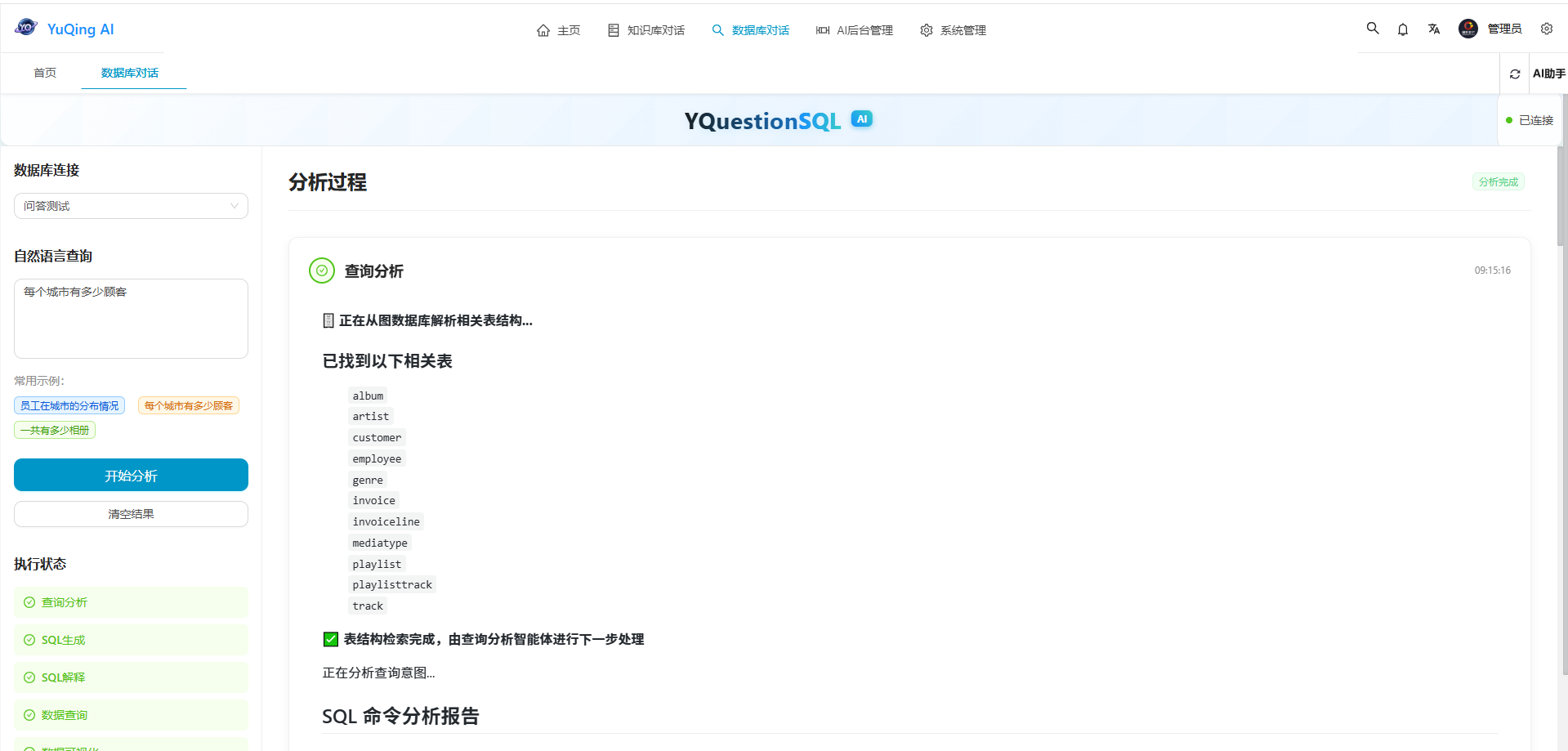The height and width of the screenshot is (751, 1568).
Task: Switch to the 首页 tab
Action: (x=44, y=73)
